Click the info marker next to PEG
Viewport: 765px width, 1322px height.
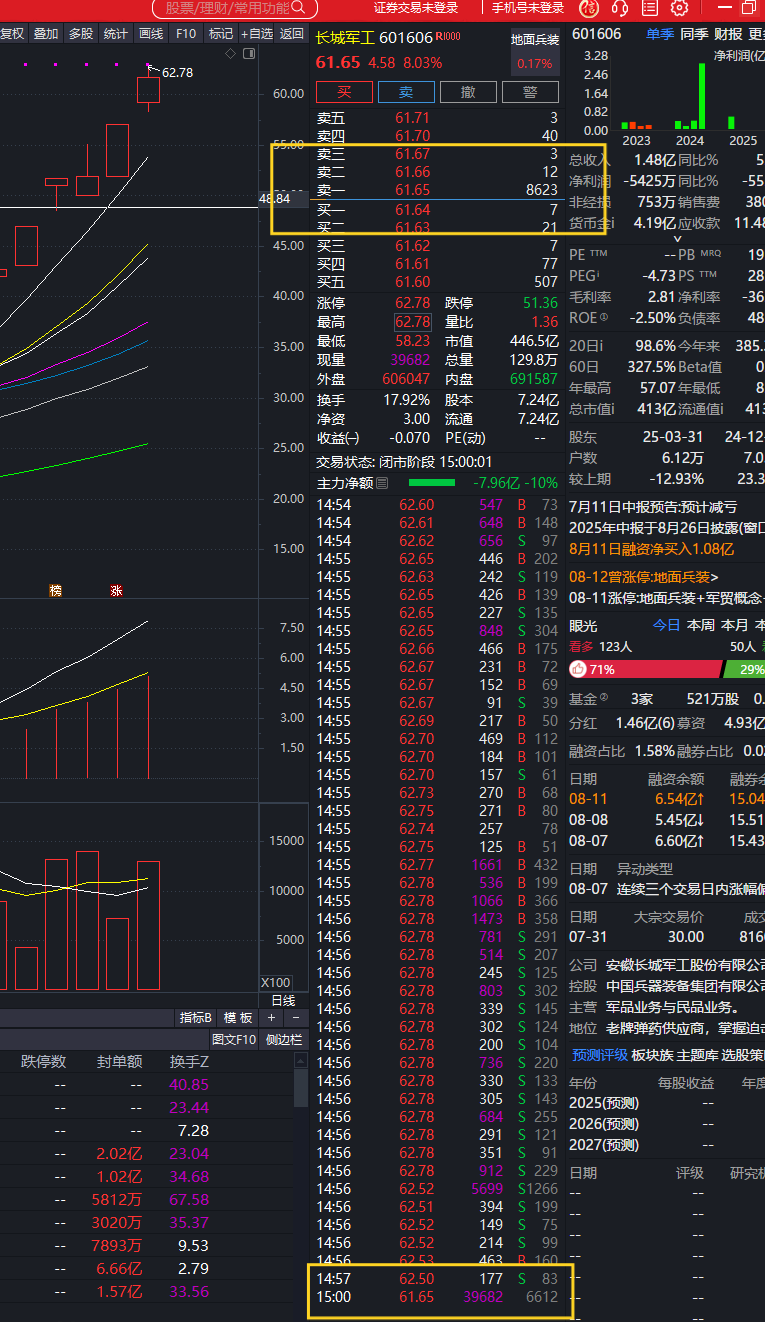pyautogui.click(x=599, y=275)
